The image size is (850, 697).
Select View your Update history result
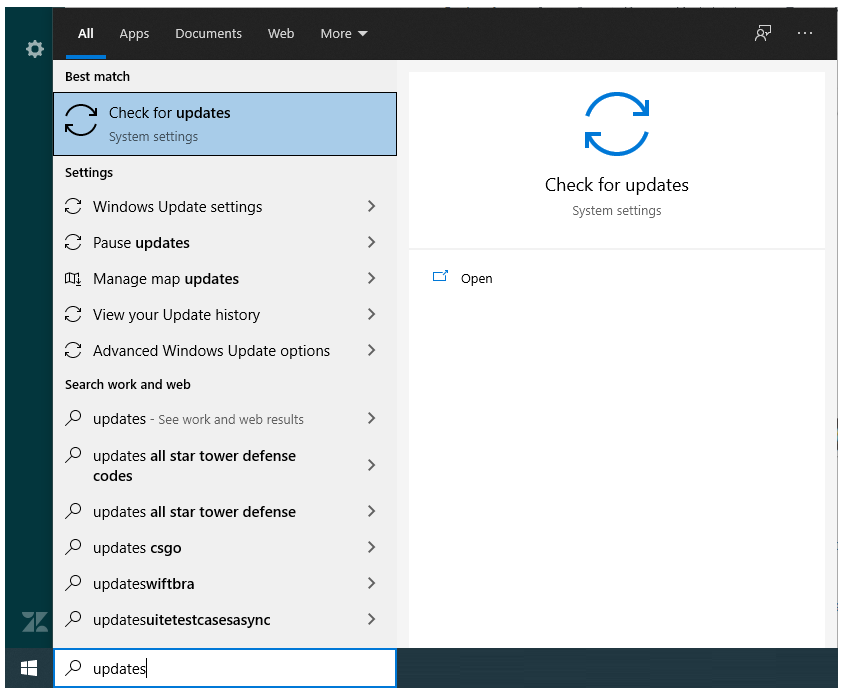[x=225, y=314]
